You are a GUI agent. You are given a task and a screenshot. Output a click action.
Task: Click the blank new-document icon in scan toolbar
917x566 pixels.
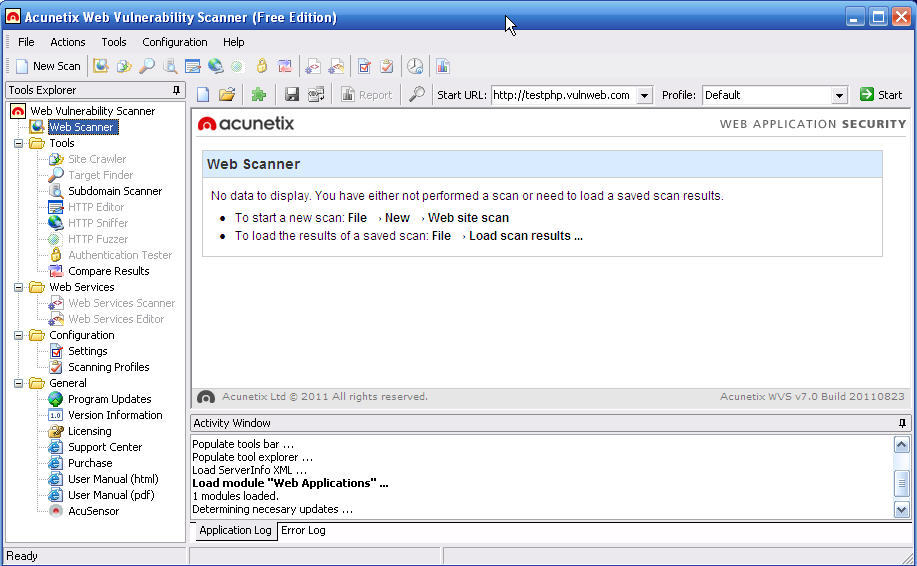[203, 94]
